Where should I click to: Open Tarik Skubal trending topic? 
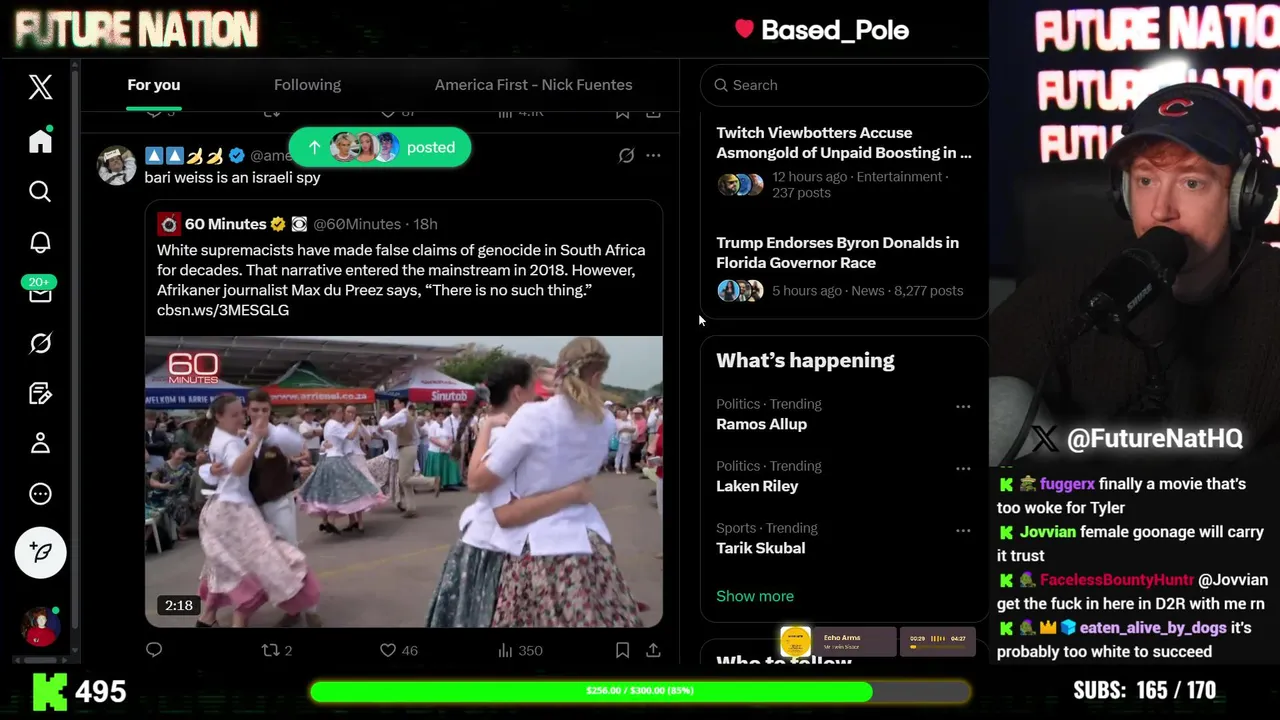click(760, 548)
